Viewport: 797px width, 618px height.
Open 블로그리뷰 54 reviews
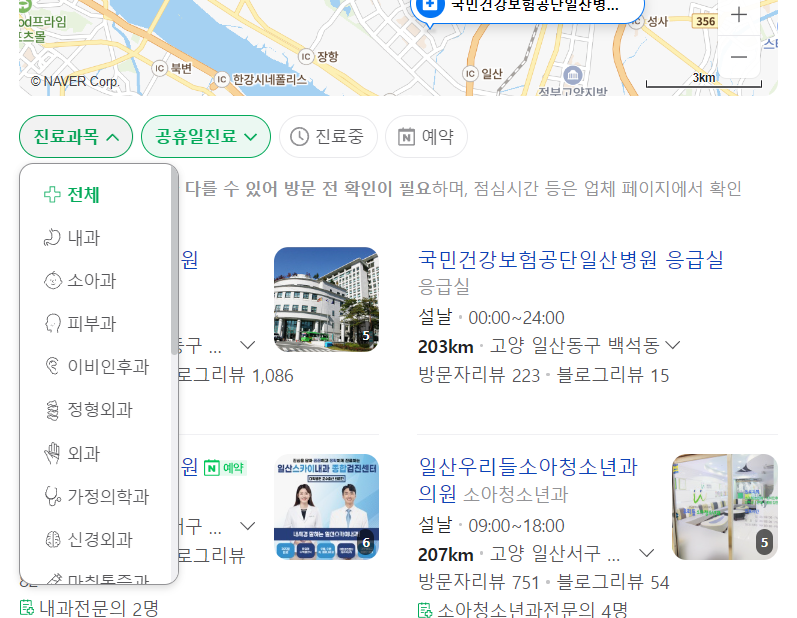613,582
